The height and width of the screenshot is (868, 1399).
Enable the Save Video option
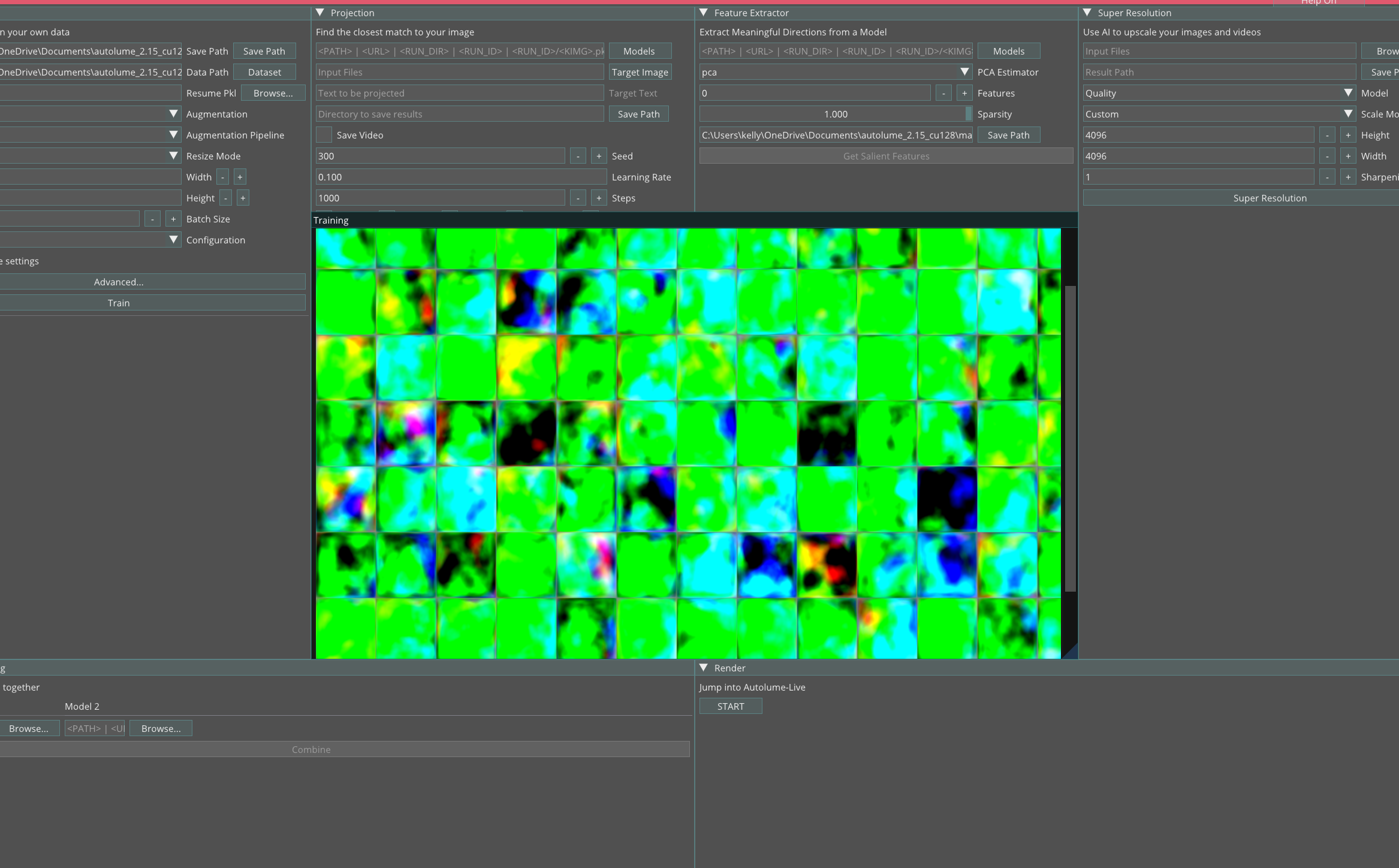[324, 135]
